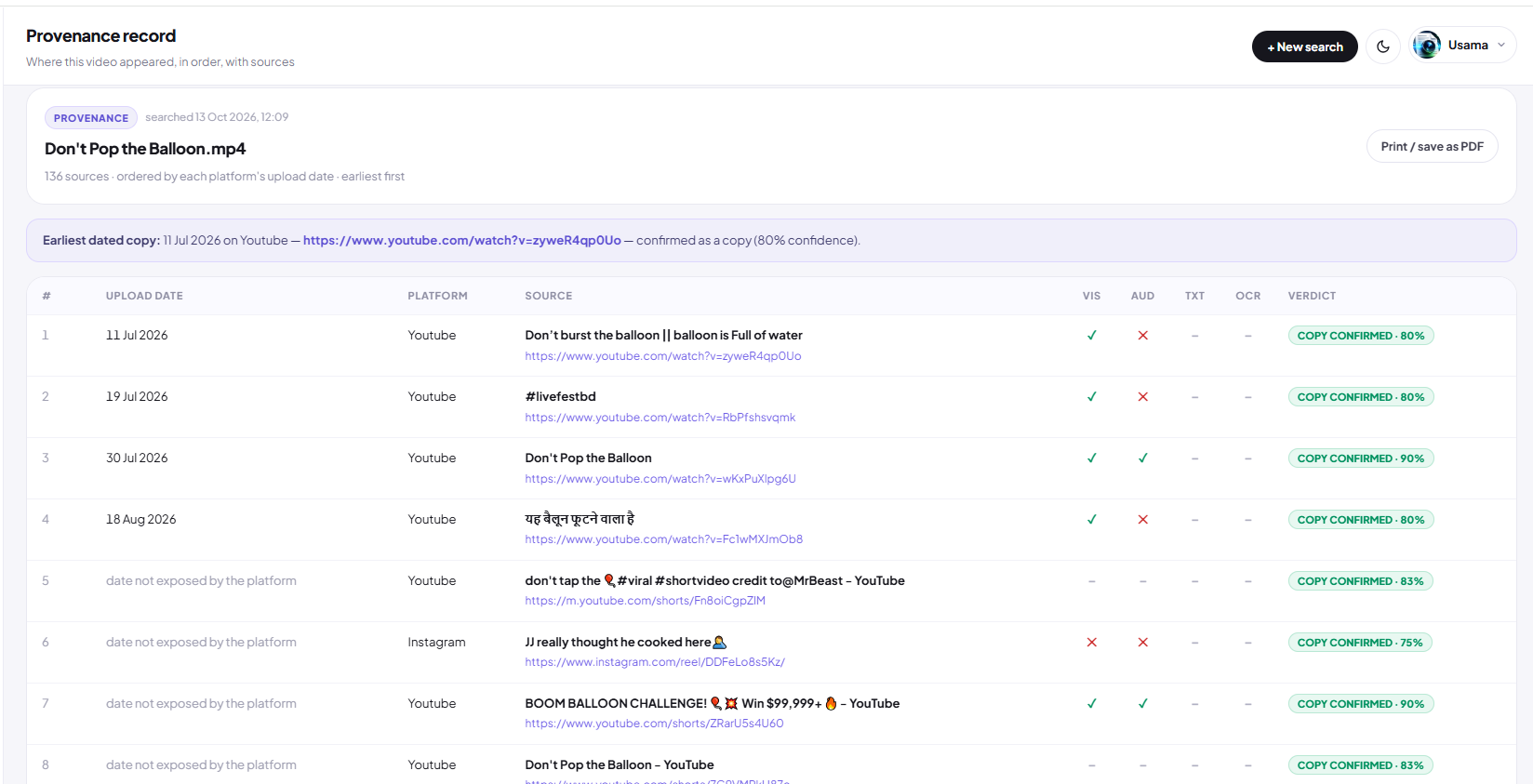Start a new search
This screenshot has width=1533, height=784.
pos(1304,47)
